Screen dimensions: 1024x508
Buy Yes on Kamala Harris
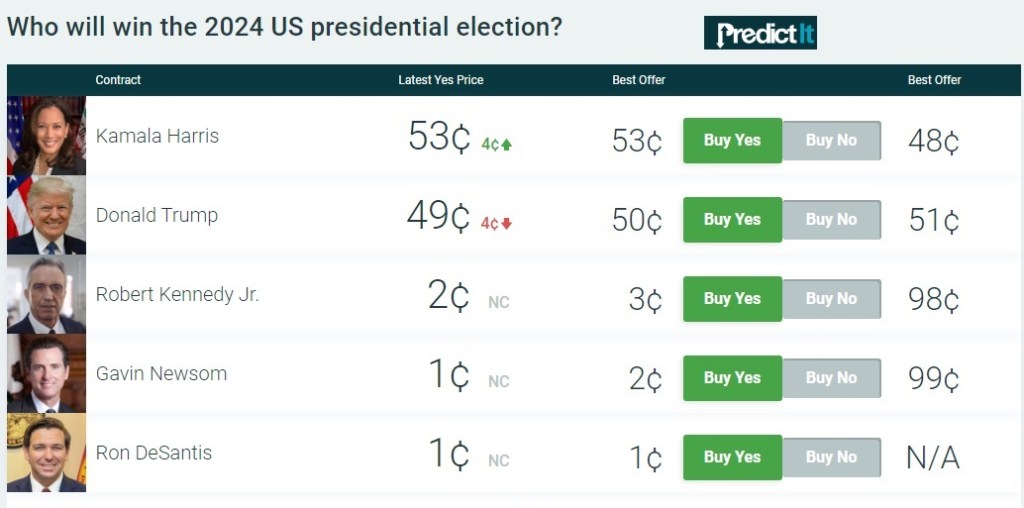(732, 140)
